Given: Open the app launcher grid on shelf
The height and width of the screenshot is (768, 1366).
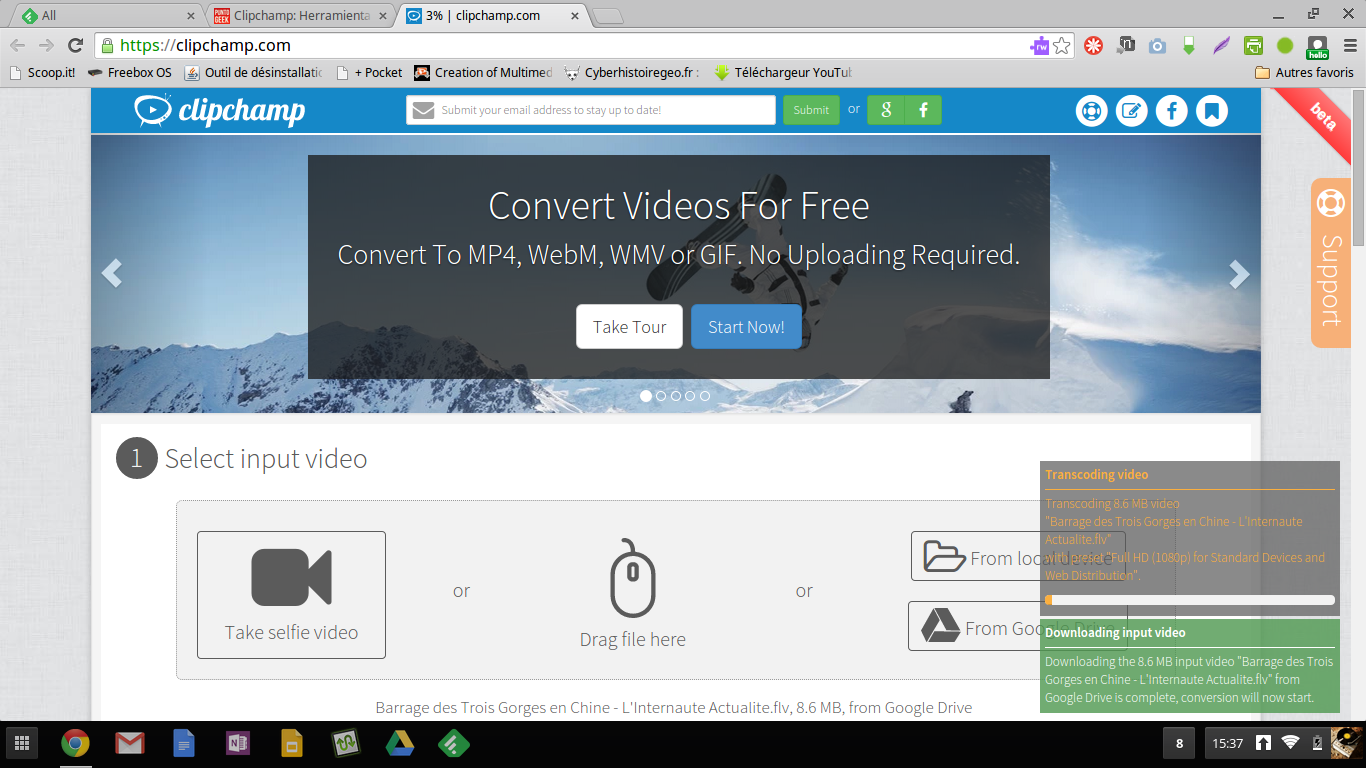Looking at the screenshot, I should (x=22, y=743).
